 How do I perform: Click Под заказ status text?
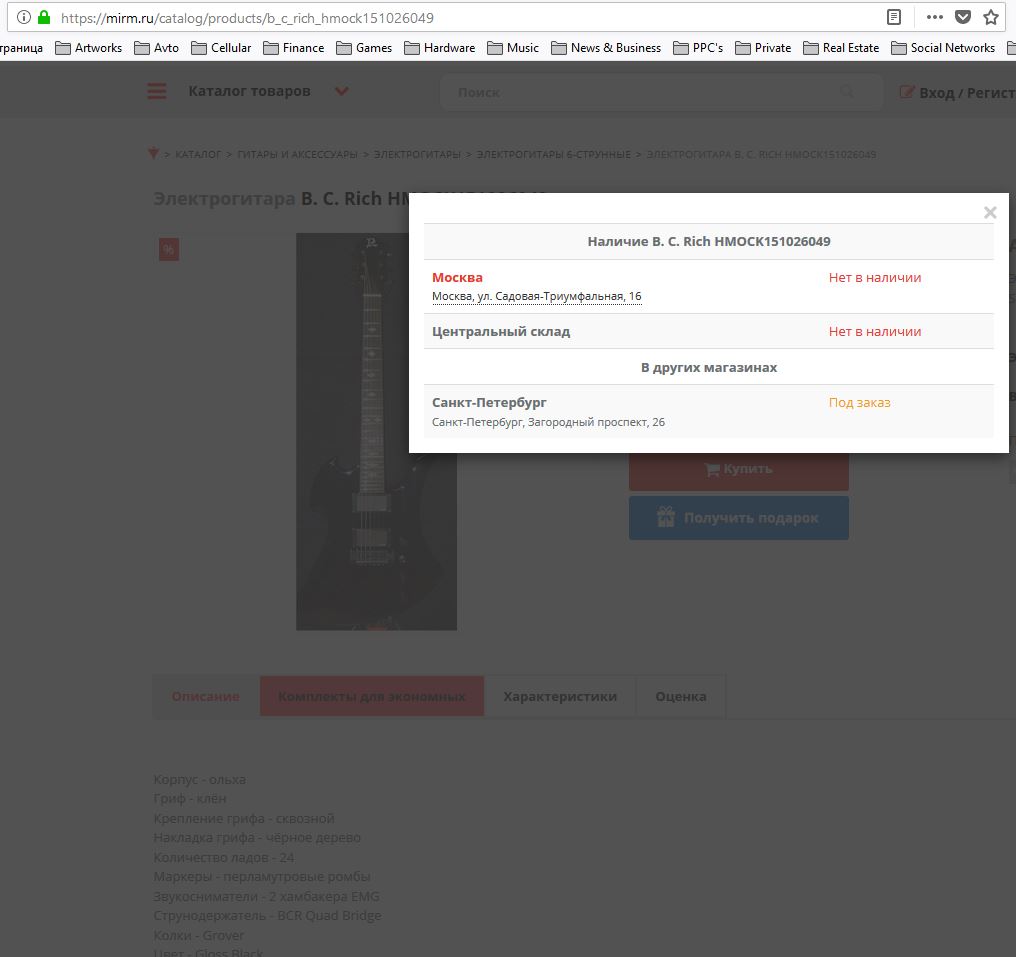tap(859, 402)
